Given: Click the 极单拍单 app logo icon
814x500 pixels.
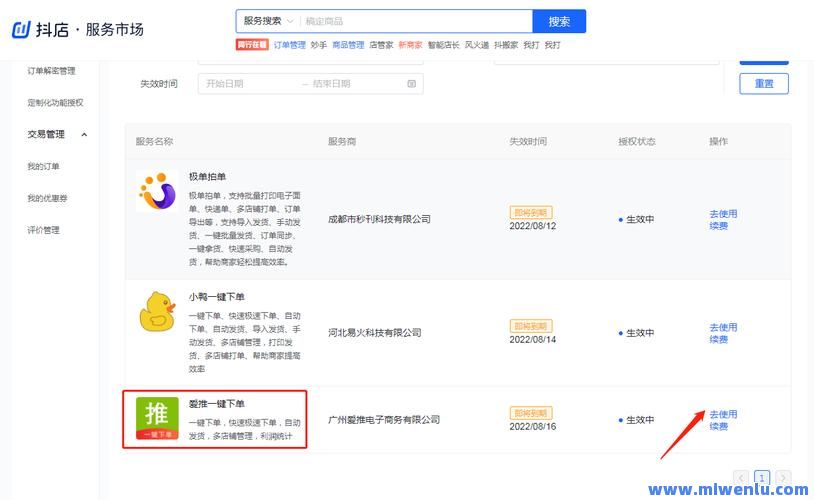Looking at the screenshot, I should point(157,191).
